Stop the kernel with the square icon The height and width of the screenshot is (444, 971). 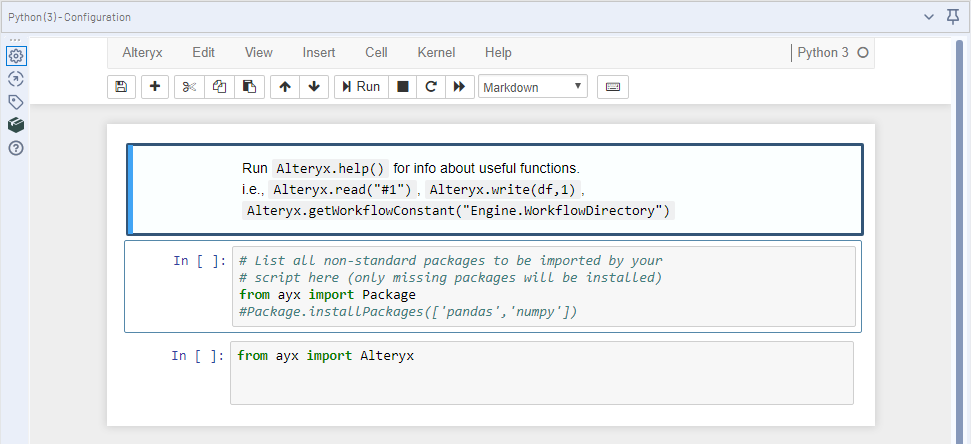pos(402,87)
